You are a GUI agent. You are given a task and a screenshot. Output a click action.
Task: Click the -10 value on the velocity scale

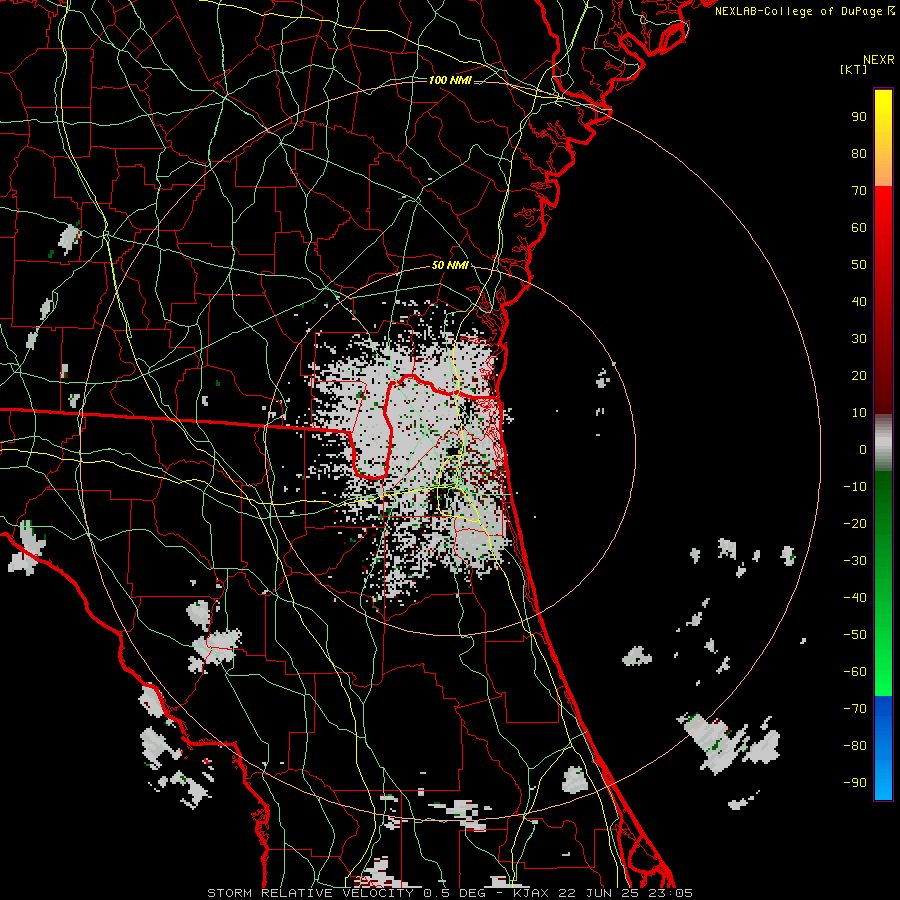point(855,487)
